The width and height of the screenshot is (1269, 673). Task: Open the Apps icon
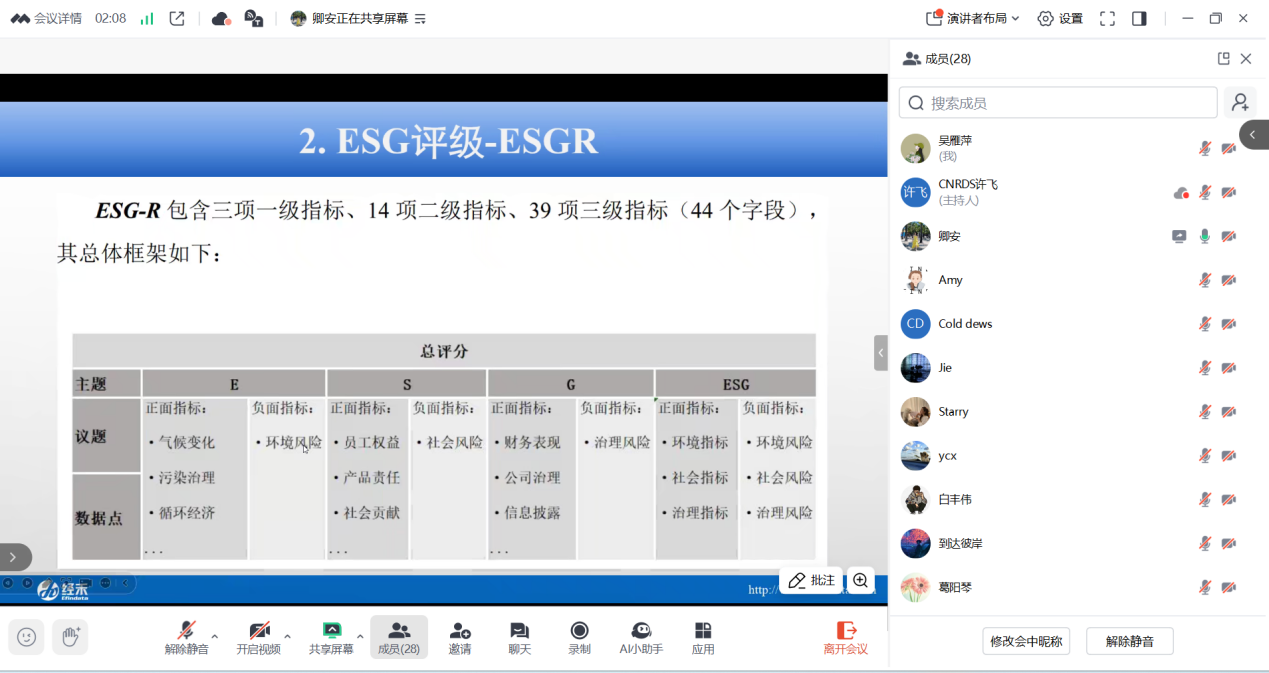(x=703, y=637)
